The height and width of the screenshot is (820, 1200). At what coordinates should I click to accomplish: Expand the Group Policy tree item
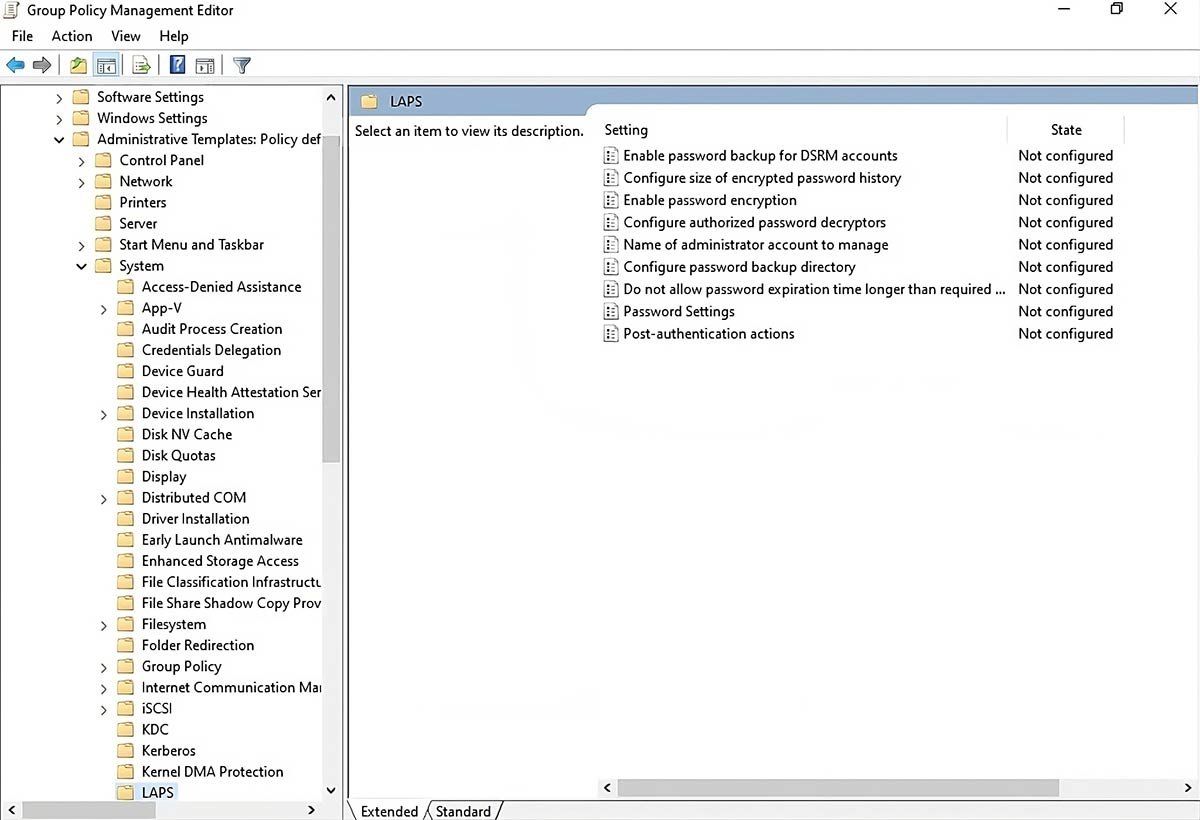pyautogui.click(x=103, y=666)
